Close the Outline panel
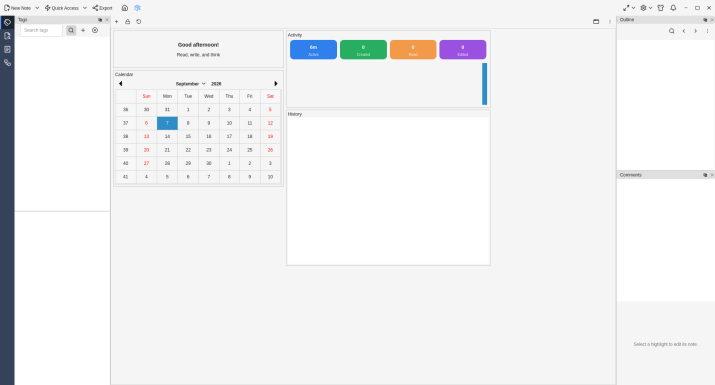The width and height of the screenshot is (715, 385). point(712,20)
